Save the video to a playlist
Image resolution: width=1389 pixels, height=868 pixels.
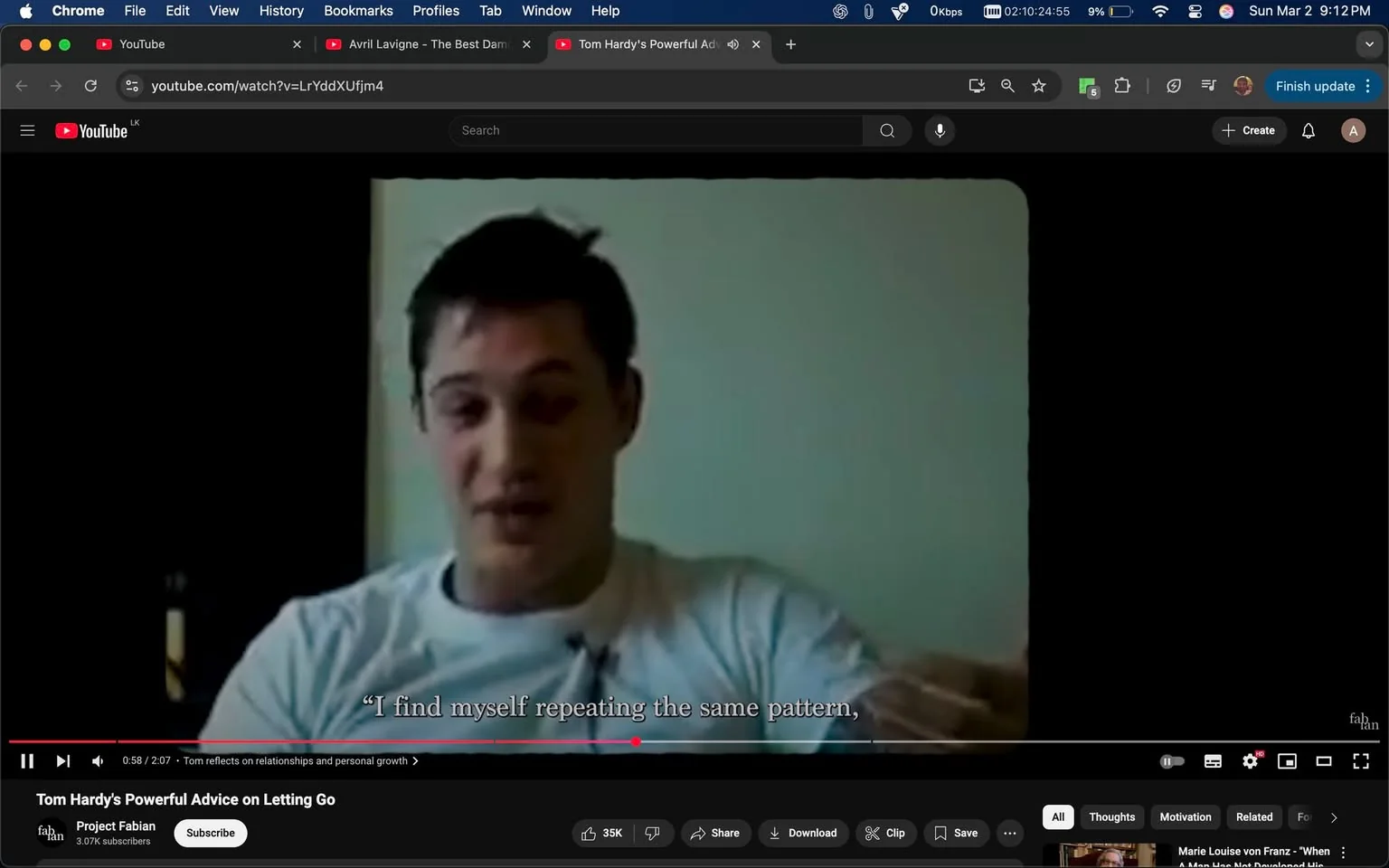click(956, 833)
